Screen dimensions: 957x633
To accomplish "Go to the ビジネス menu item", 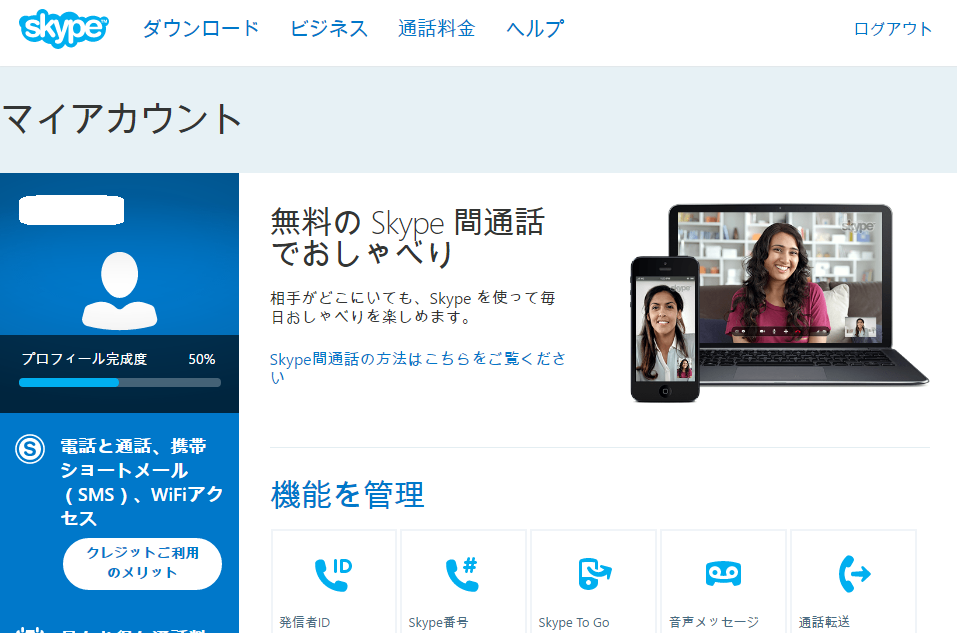I will coord(329,29).
